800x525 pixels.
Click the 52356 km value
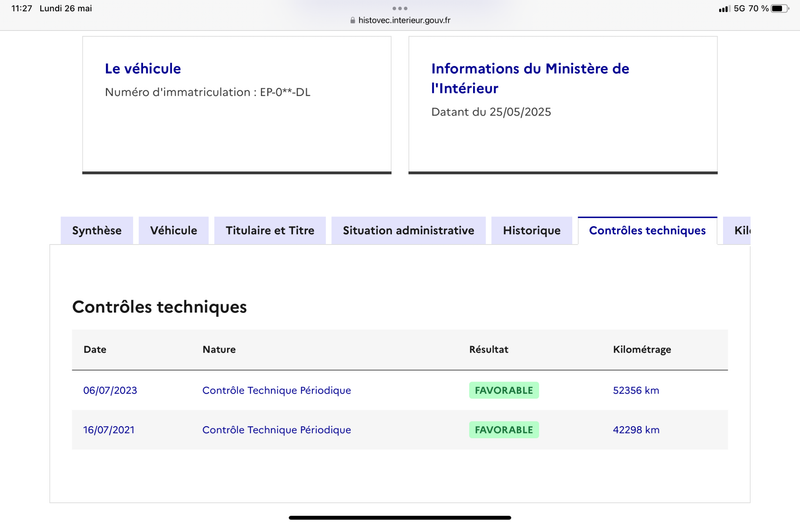click(x=636, y=390)
